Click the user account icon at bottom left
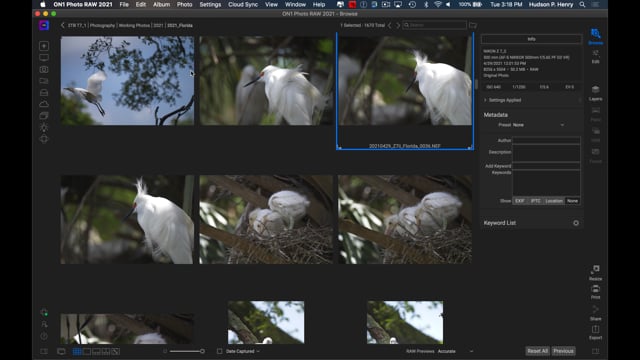Screen dimensions: 640x360 (44, 324)
